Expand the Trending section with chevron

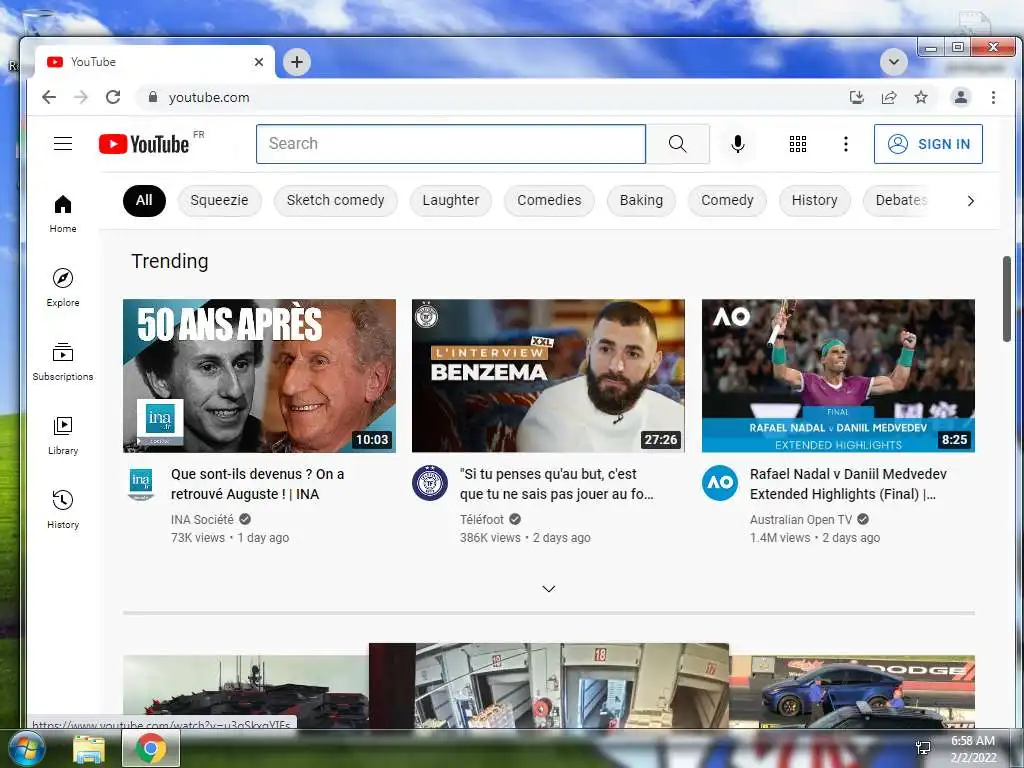tap(549, 589)
